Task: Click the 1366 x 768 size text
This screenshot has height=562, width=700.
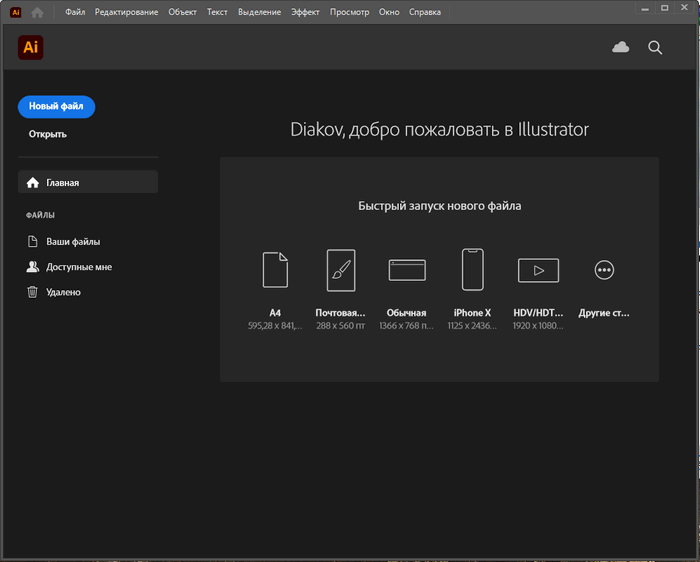Action: tap(406, 326)
